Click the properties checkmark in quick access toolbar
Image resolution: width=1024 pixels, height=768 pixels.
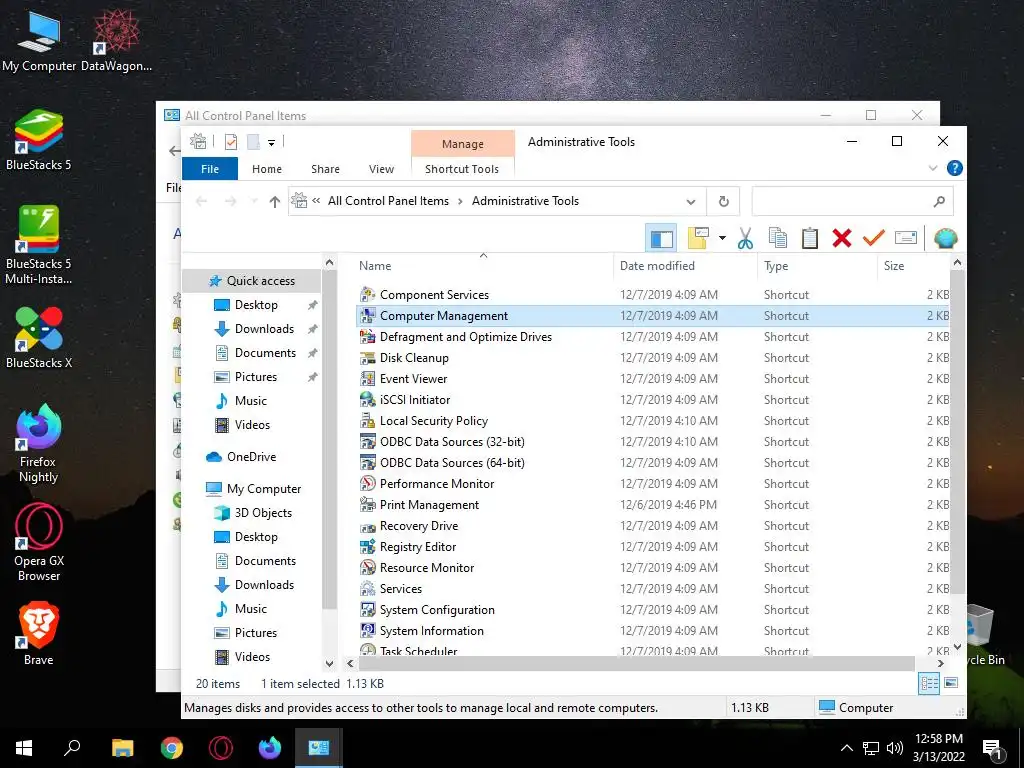click(x=231, y=142)
